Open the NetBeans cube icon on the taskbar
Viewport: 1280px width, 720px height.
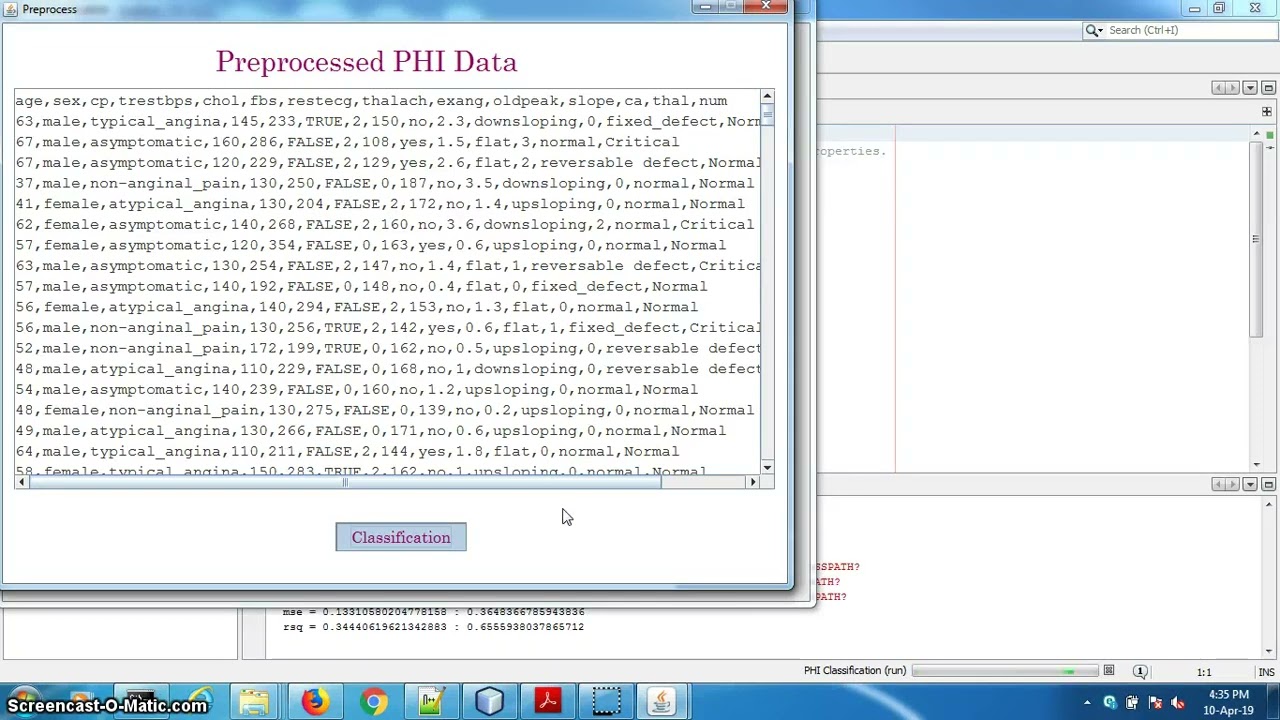tap(489, 701)
